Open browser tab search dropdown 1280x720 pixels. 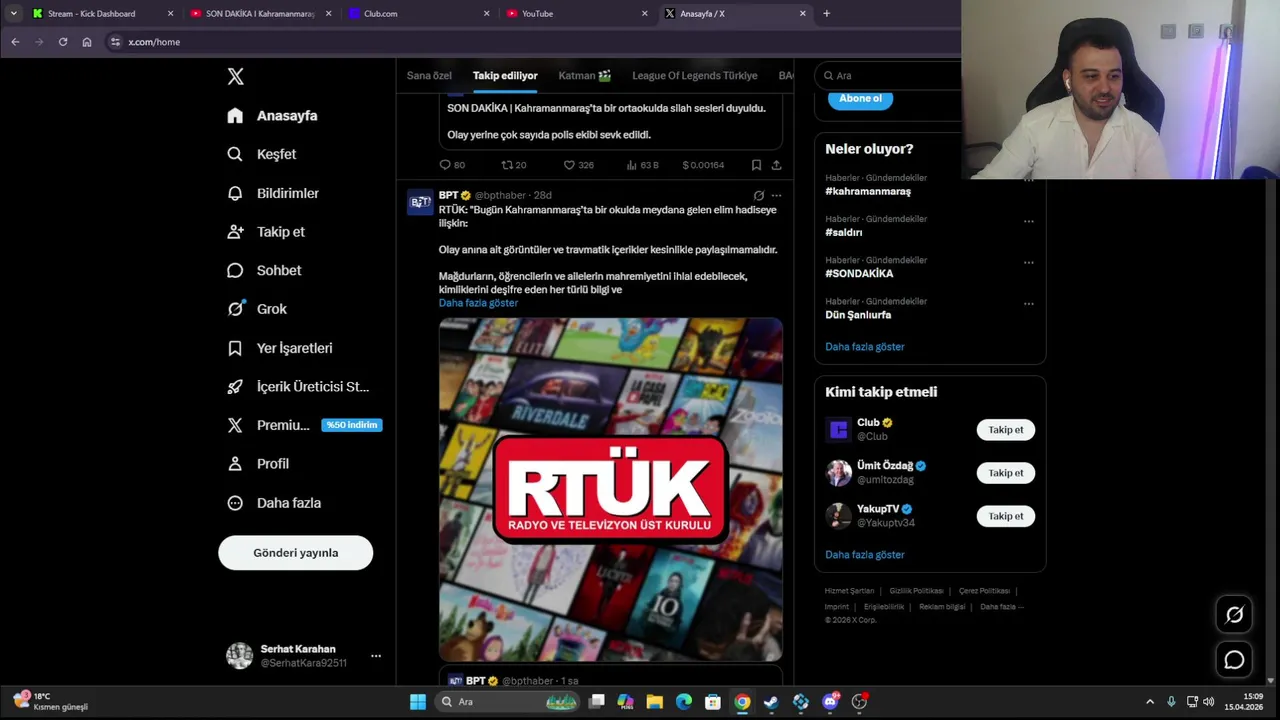(x=13, y=14)
